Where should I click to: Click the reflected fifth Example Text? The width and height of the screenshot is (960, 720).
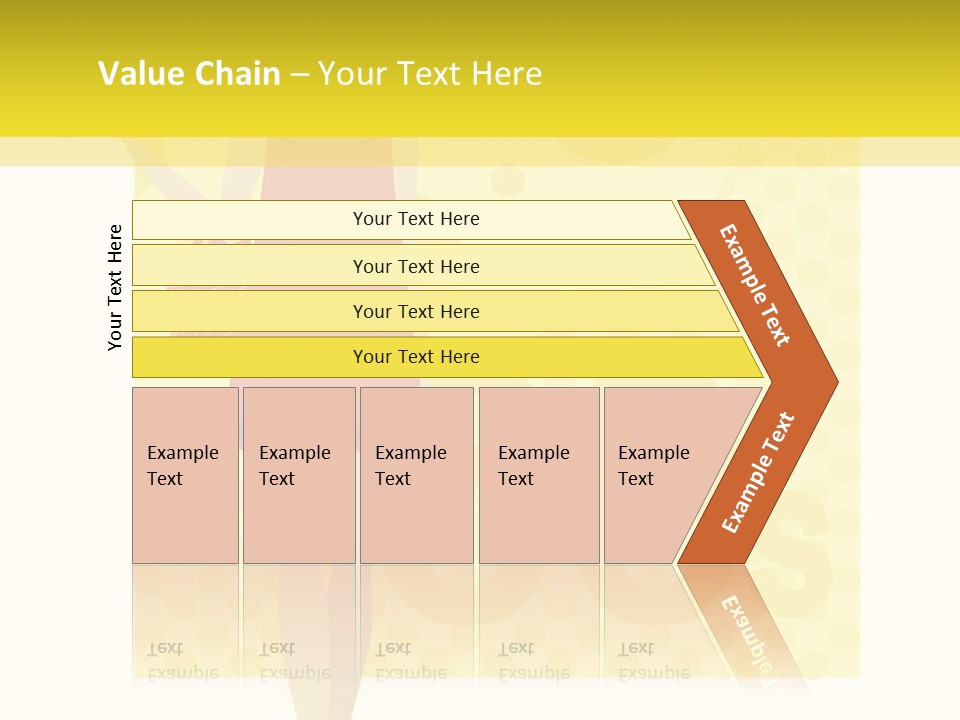(653, 660)
